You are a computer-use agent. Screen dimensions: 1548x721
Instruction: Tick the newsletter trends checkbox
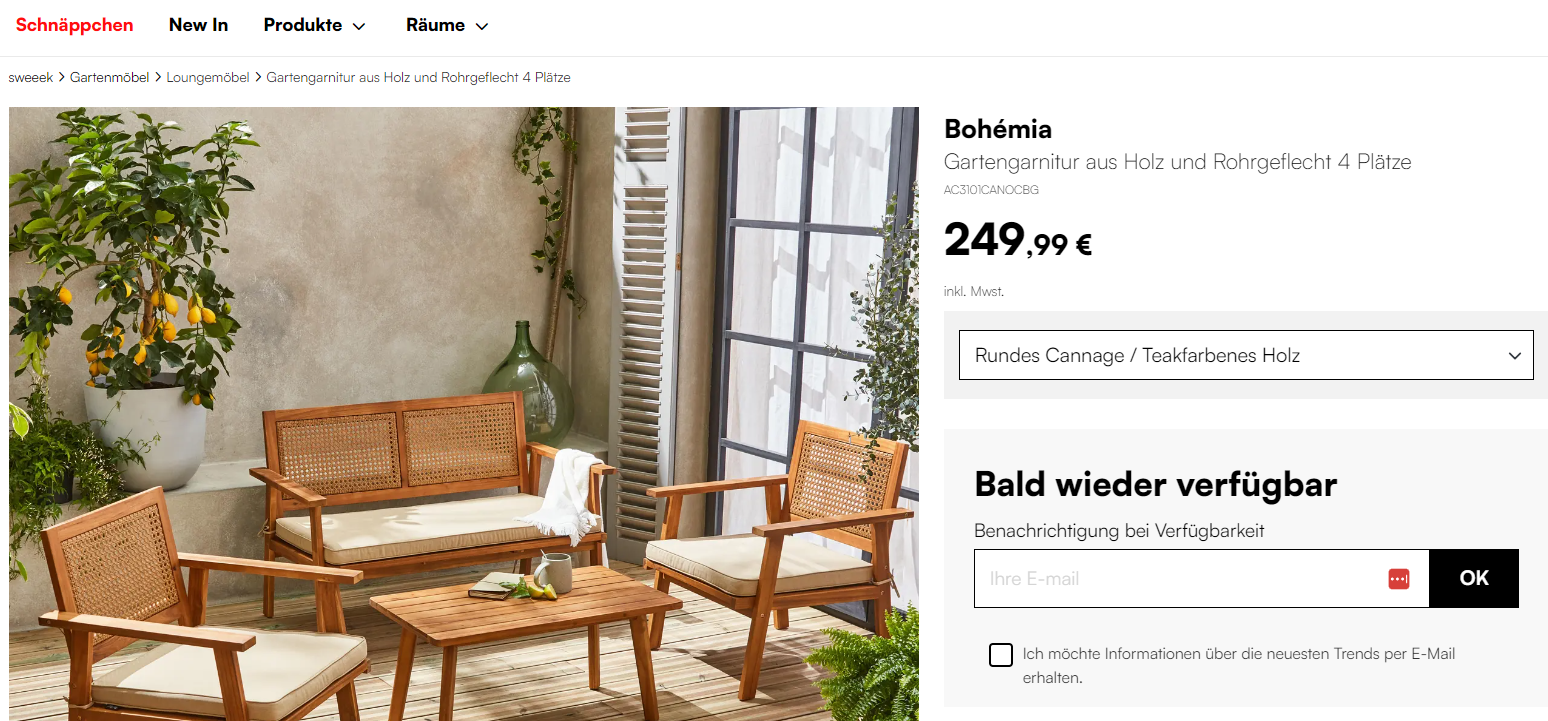tap(1000, 655)
